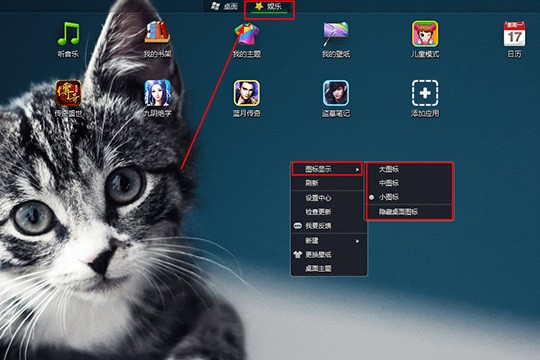This screenshot has width=540, height=360.
Task: Open the 听音乐 music note icon
Action: (x=69, y=34)
